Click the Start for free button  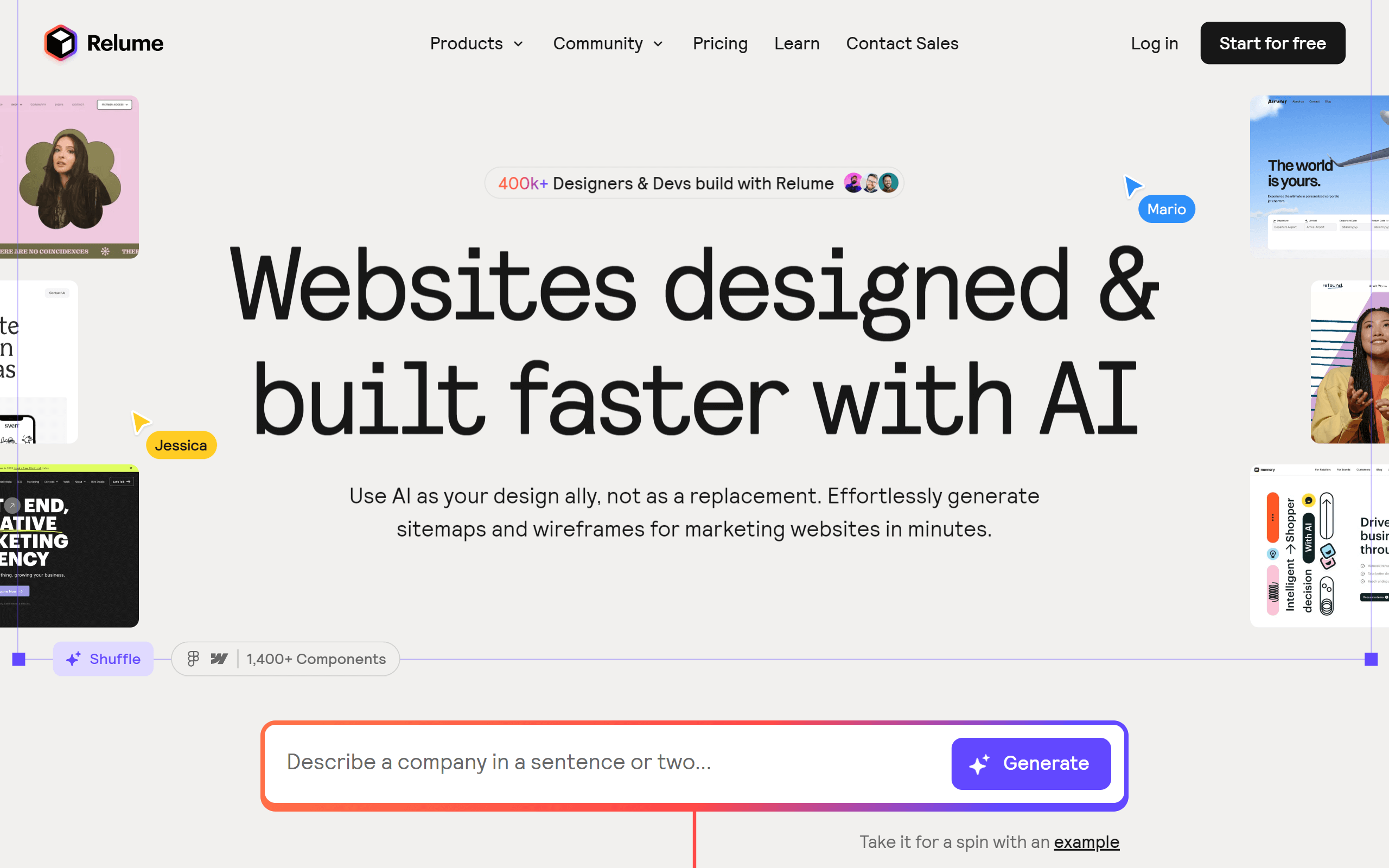click(x=1272, y=43)
